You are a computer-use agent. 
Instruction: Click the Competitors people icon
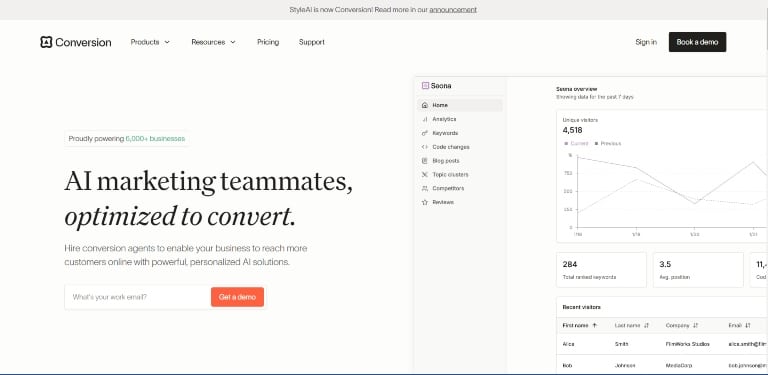425,188
